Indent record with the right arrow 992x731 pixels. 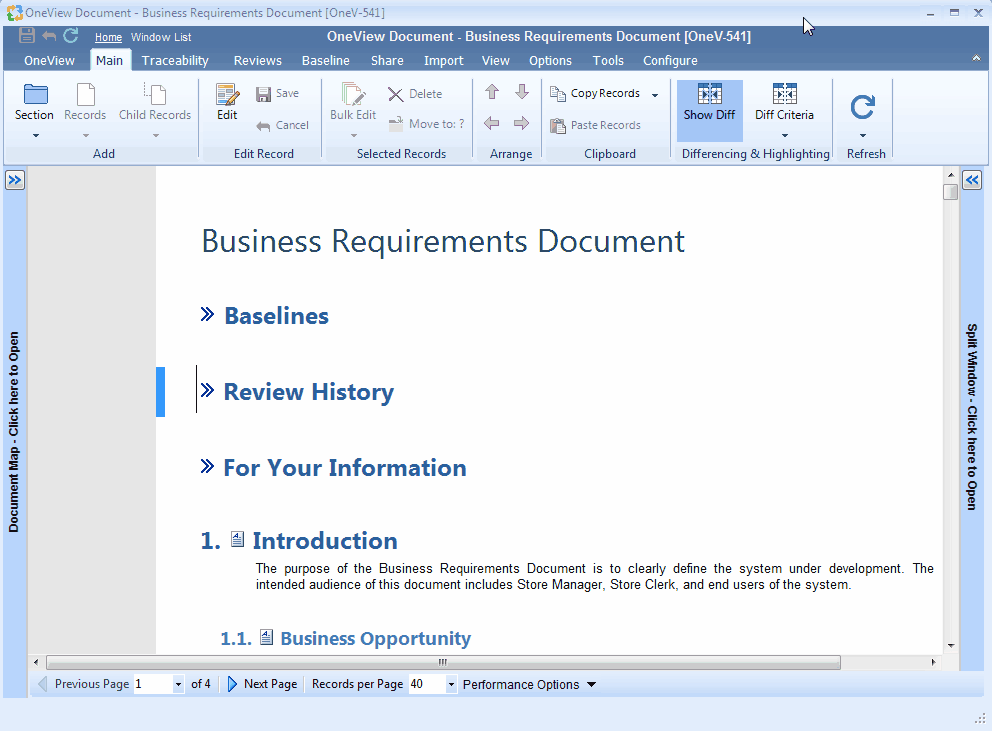click(x=522, y=123)
